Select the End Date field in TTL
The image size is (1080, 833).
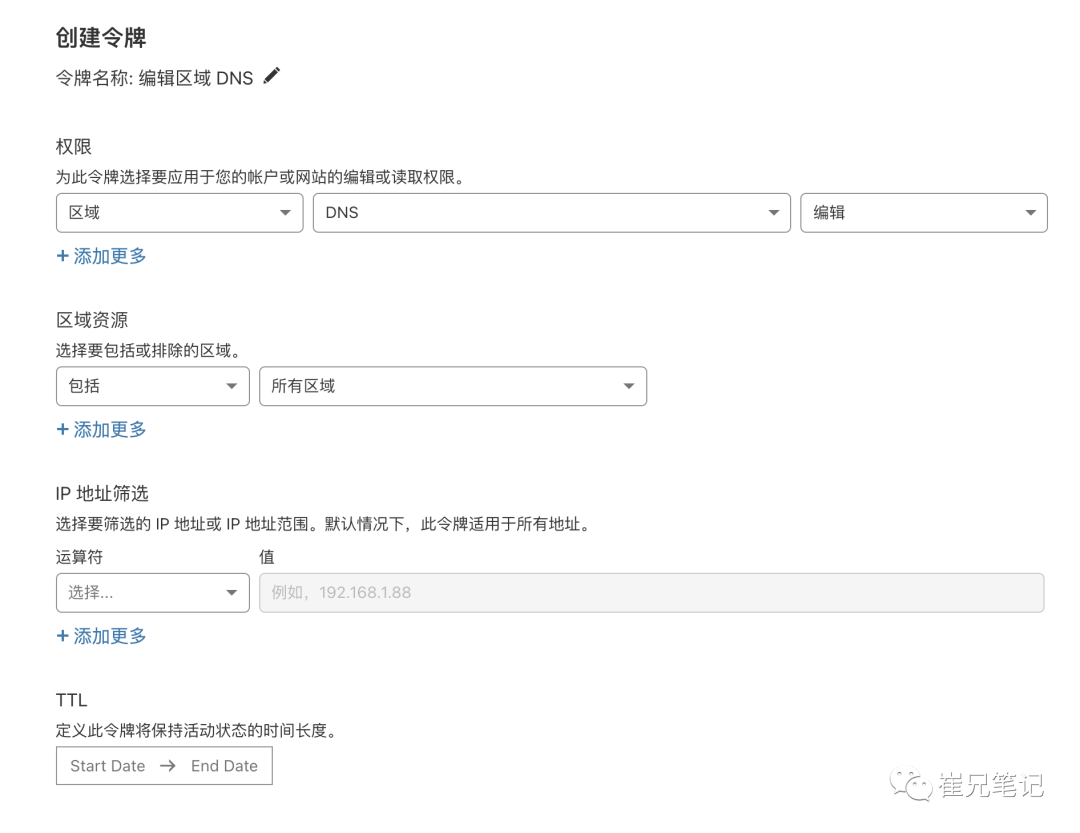click(224, 766)
